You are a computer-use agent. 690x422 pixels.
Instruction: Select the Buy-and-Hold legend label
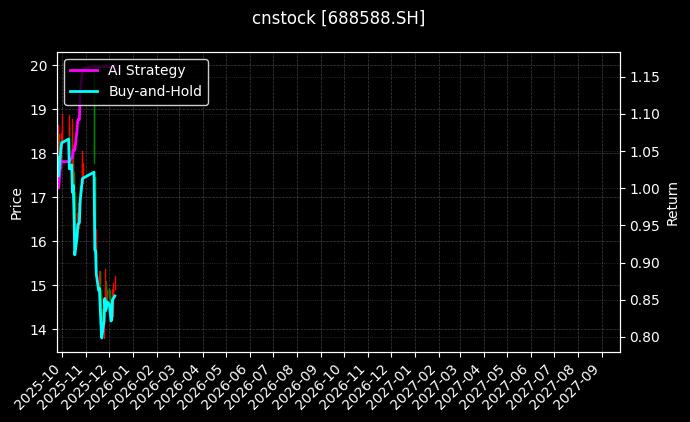tap(155, 92)
